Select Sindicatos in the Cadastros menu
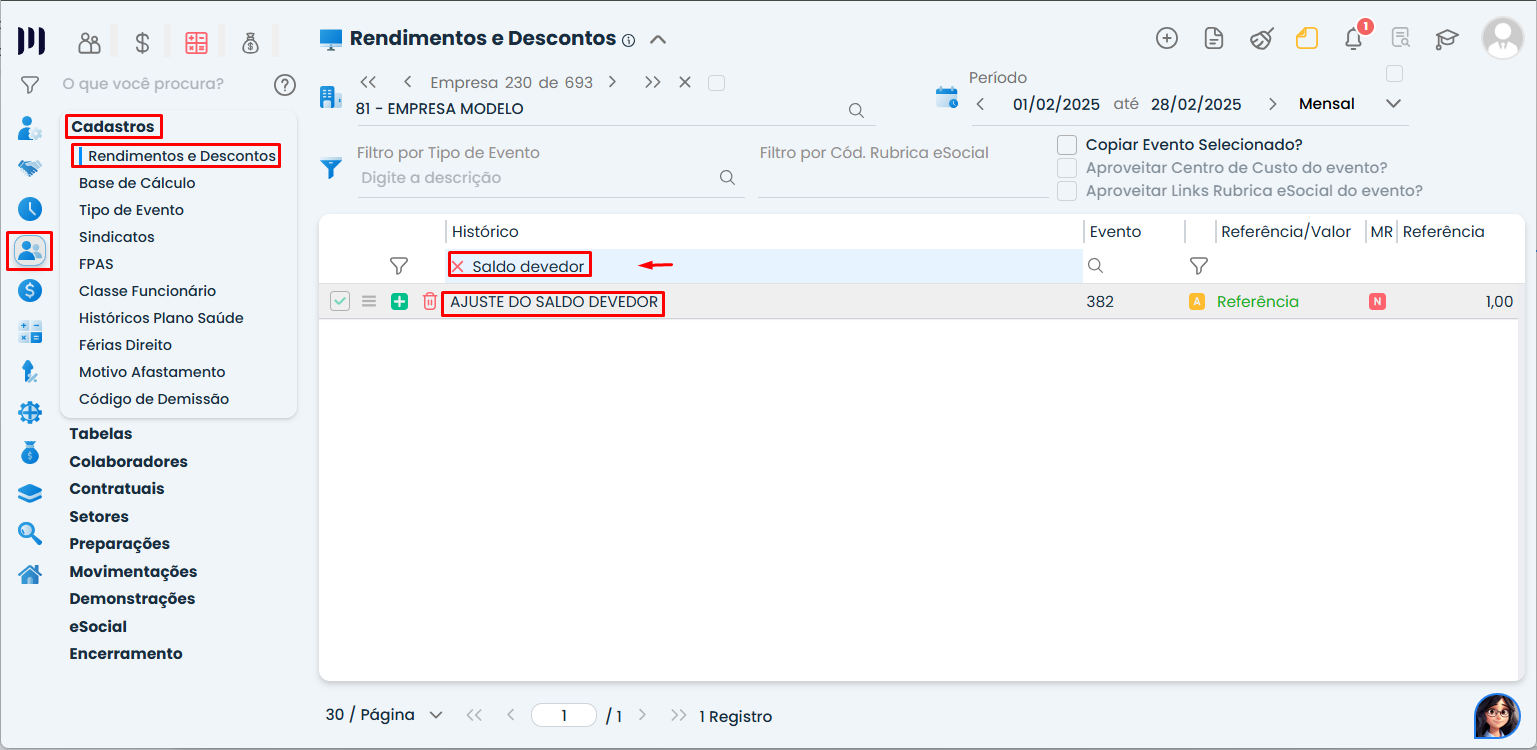 [116, 237]
